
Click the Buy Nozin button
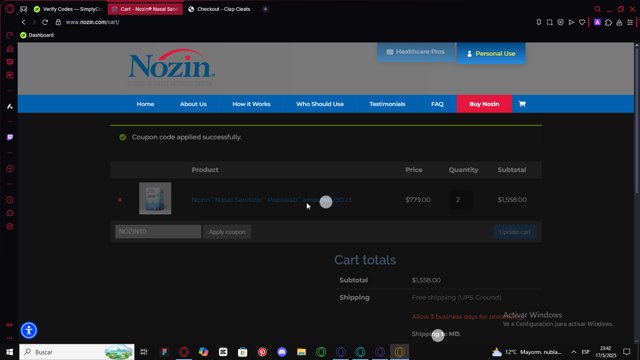coord(484,104)
